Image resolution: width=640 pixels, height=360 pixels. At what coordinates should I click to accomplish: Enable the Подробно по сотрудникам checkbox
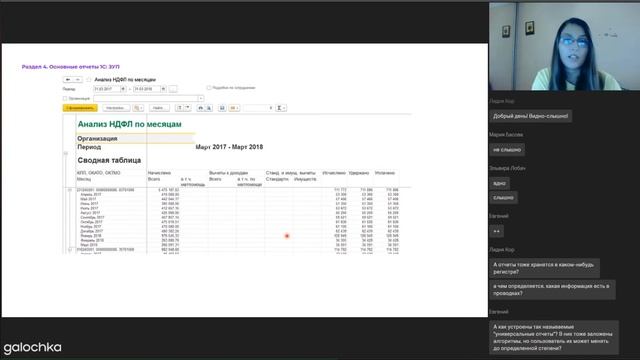coord(209,88)
